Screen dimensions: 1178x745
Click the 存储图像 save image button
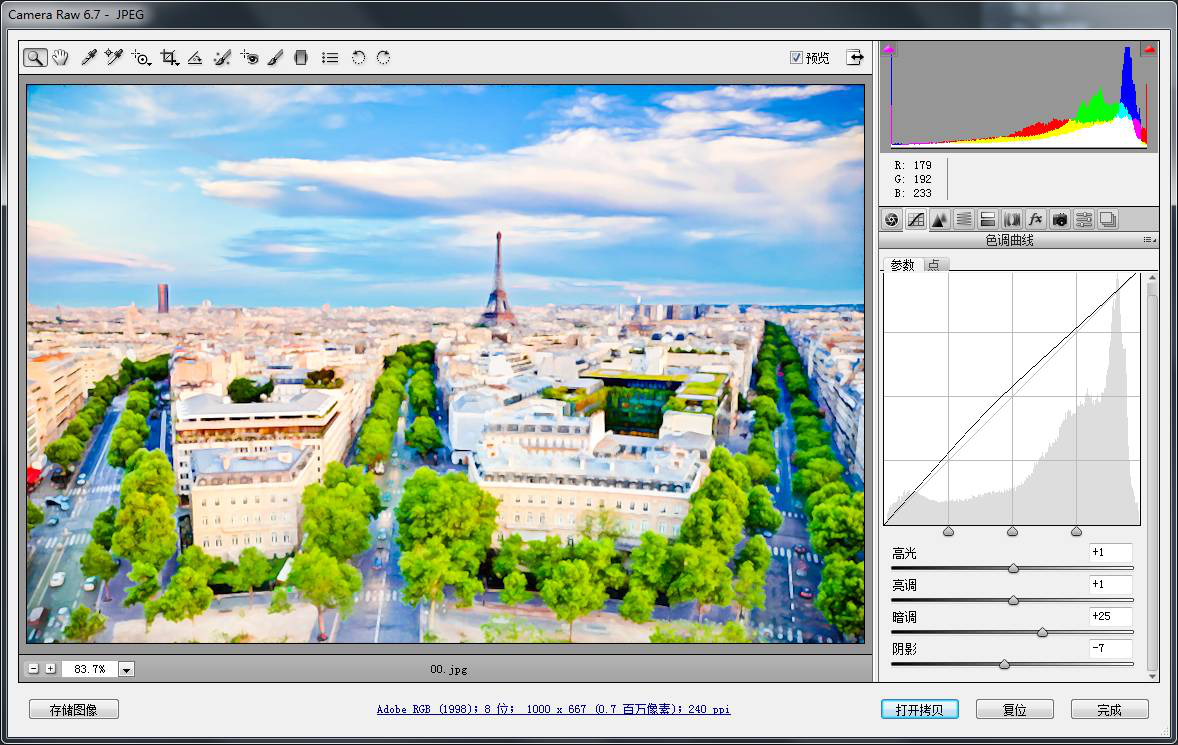tap(74, 710)
